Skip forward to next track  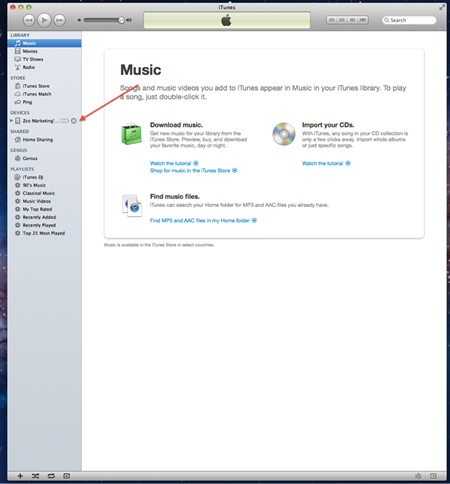tap(59, 20)
